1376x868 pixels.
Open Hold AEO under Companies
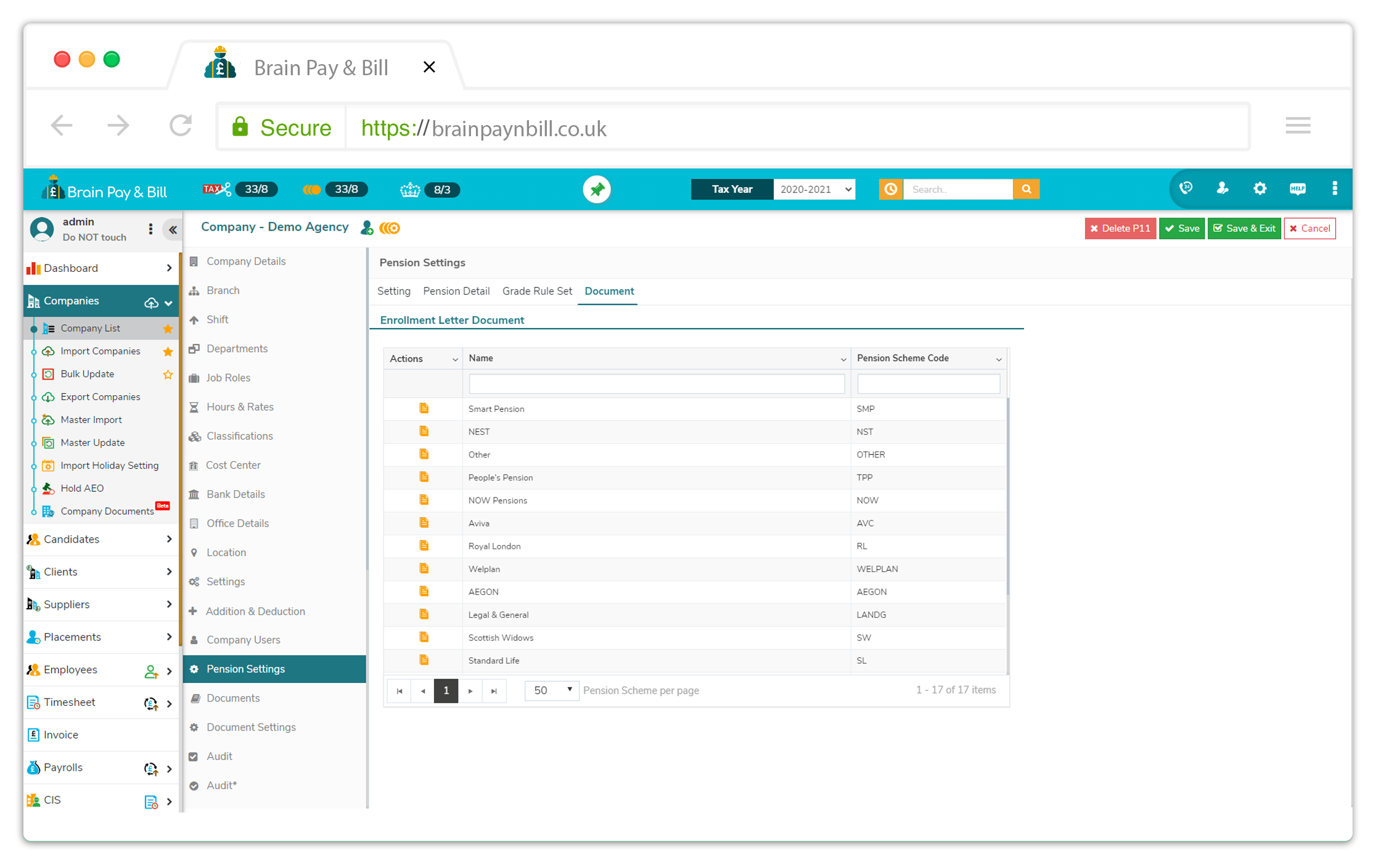point(82,488)
